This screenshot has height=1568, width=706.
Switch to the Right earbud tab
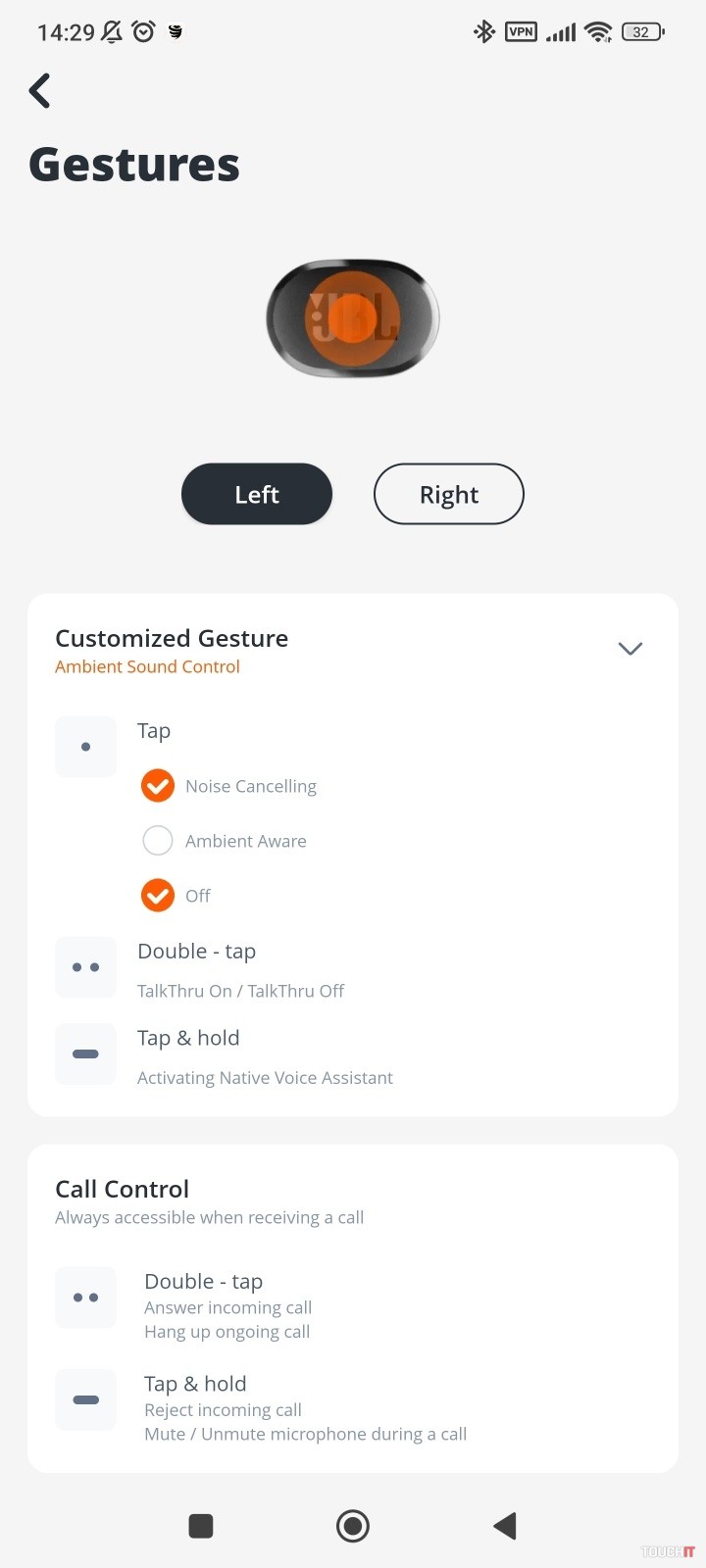pyautogui.click(x=449, y=494)
